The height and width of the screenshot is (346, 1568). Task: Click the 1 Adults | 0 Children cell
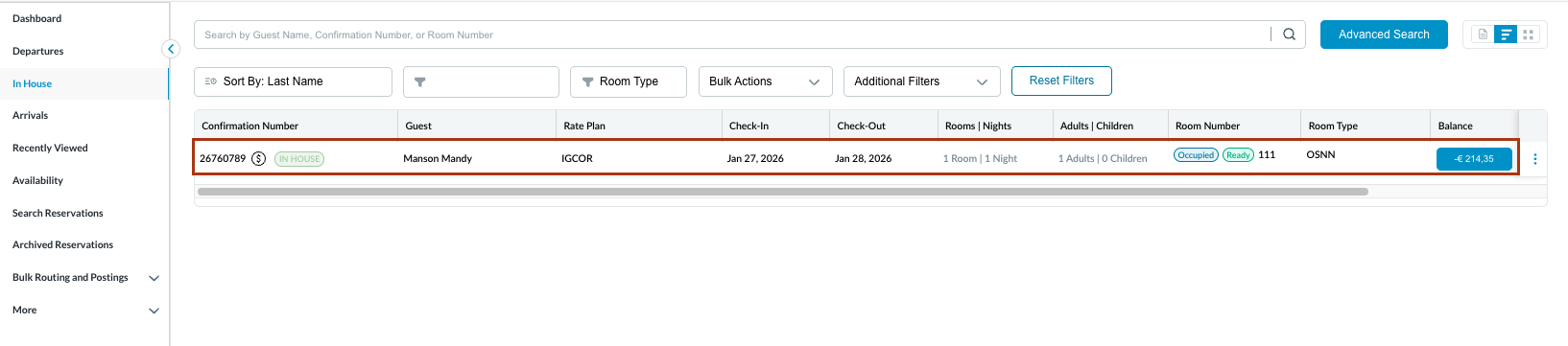pos(1103,158)
